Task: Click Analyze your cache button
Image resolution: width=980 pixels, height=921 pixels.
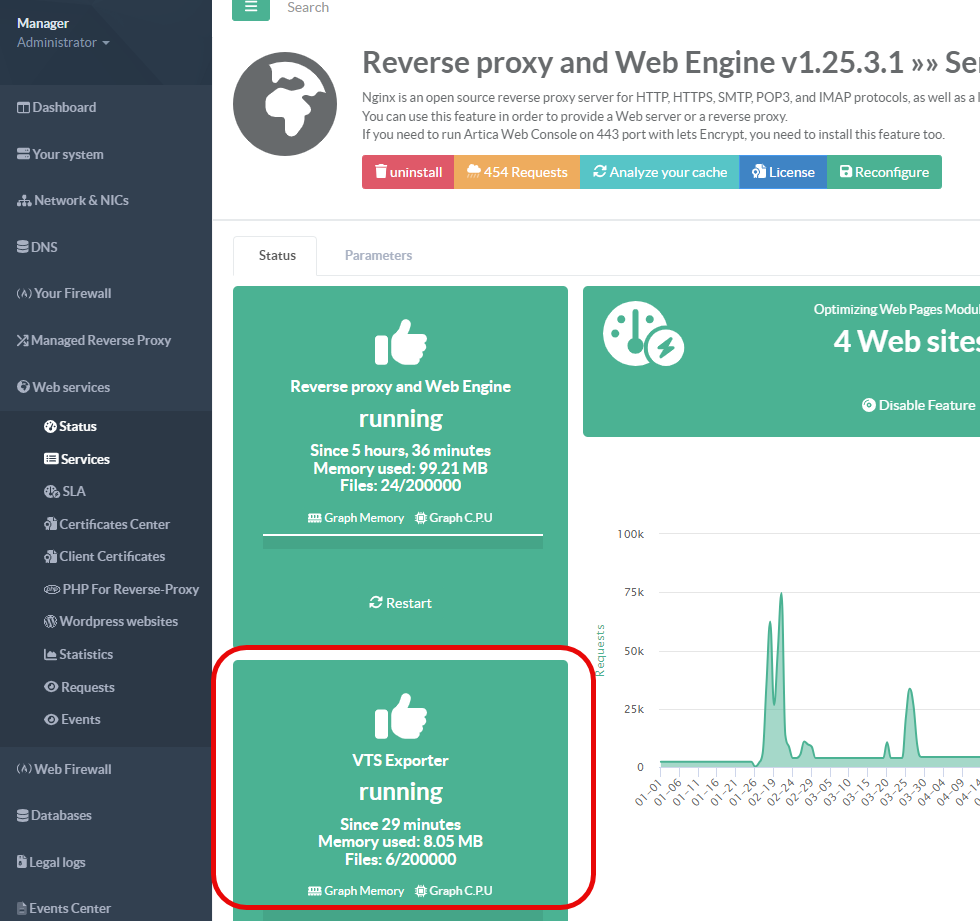Action: click(659, 172)
